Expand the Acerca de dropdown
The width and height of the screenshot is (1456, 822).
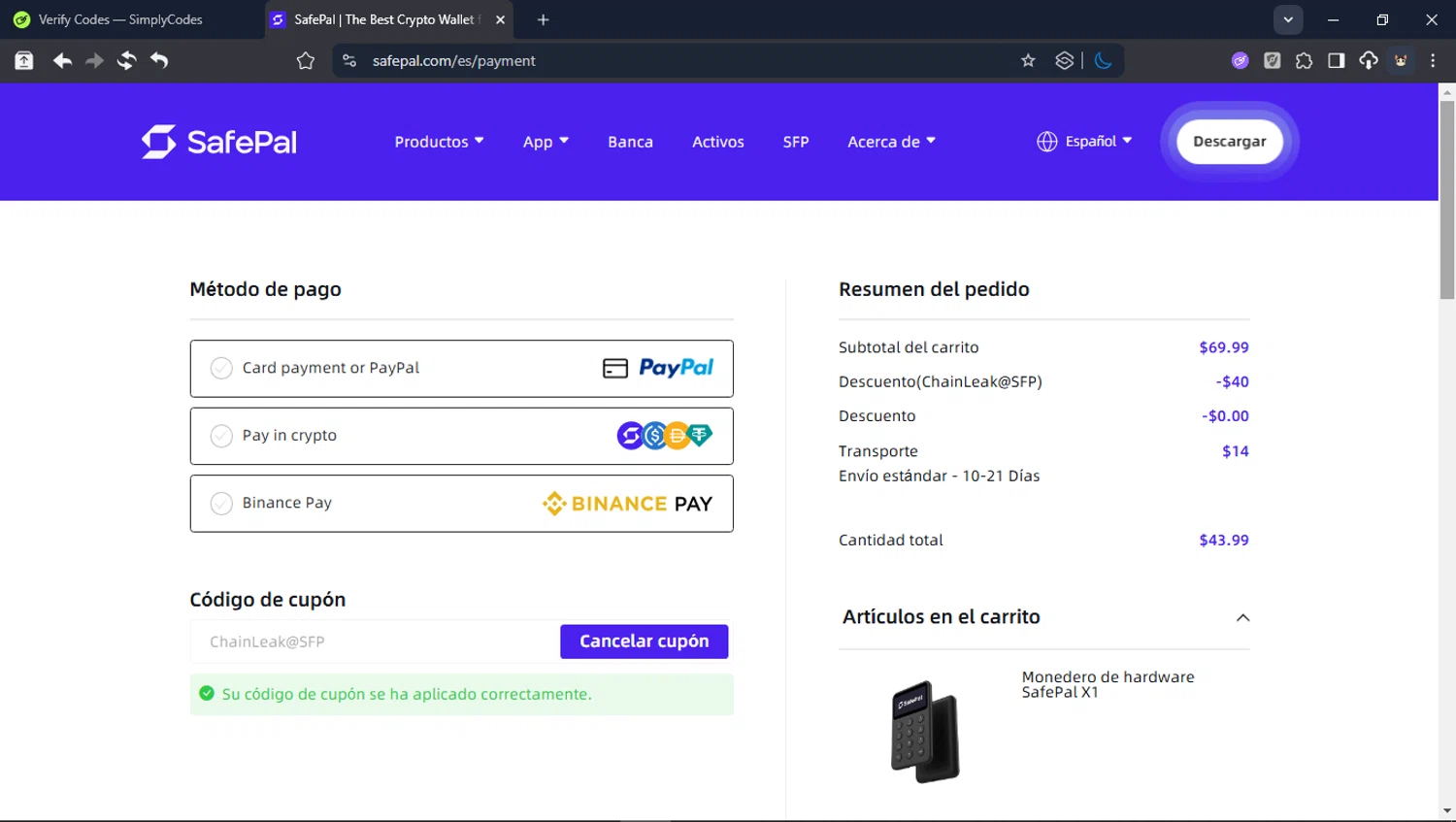point(891,142)
